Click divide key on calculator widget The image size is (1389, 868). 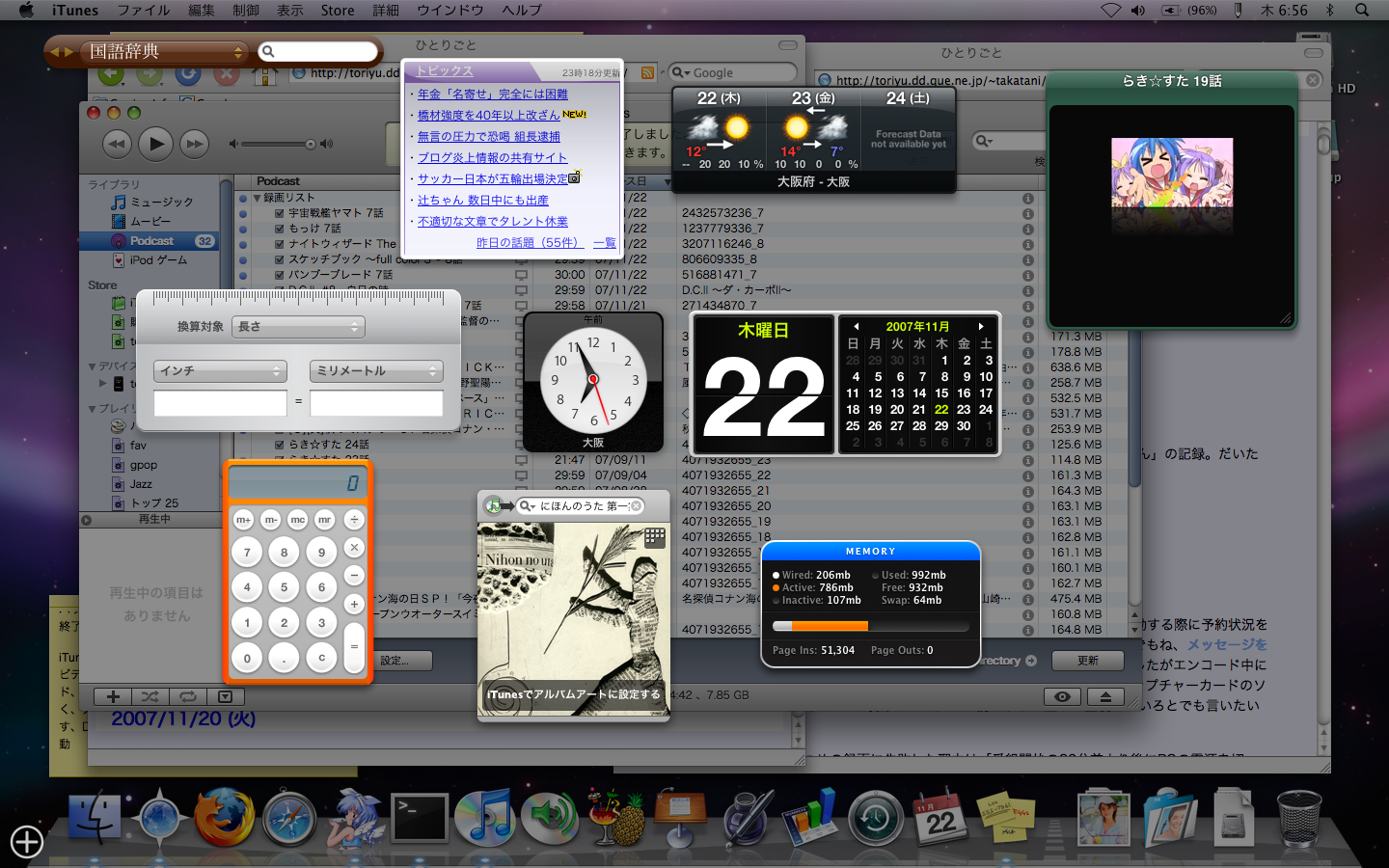tap(354, 519)
